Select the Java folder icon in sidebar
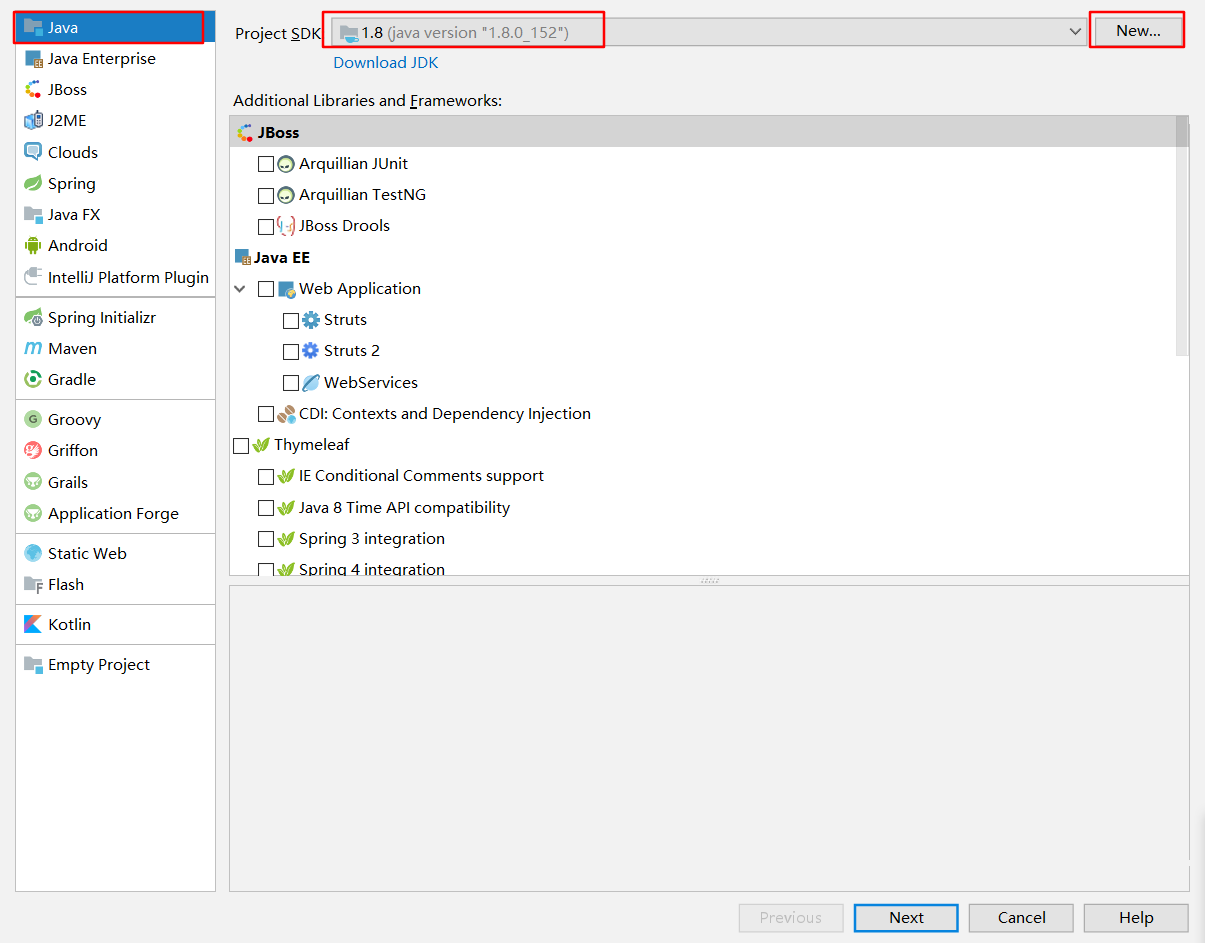1205x943 pixels. coord(33,27)
